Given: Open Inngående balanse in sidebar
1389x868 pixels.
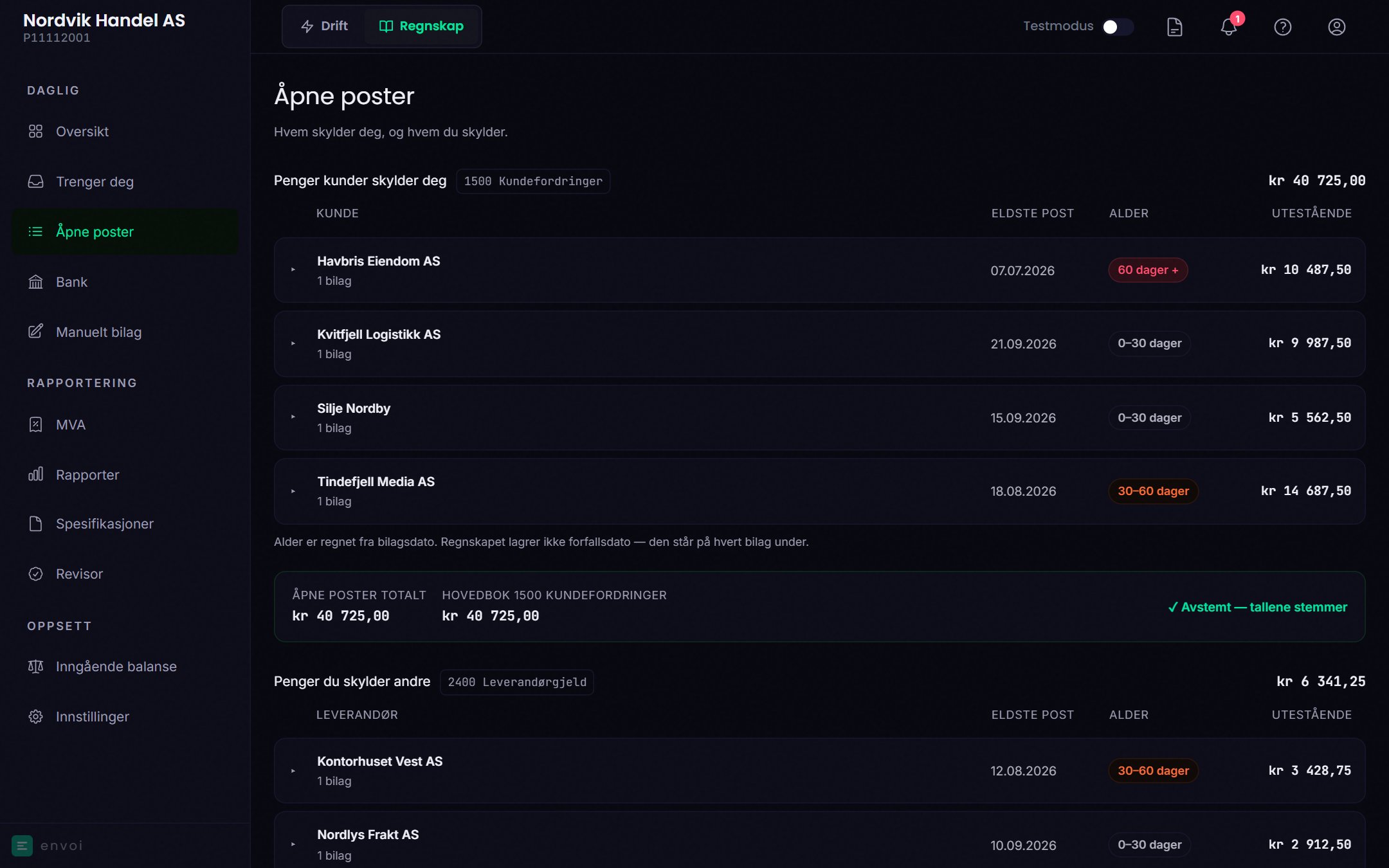Looking at the screenshot, I should pyautogui.click(x=125, y=666).
